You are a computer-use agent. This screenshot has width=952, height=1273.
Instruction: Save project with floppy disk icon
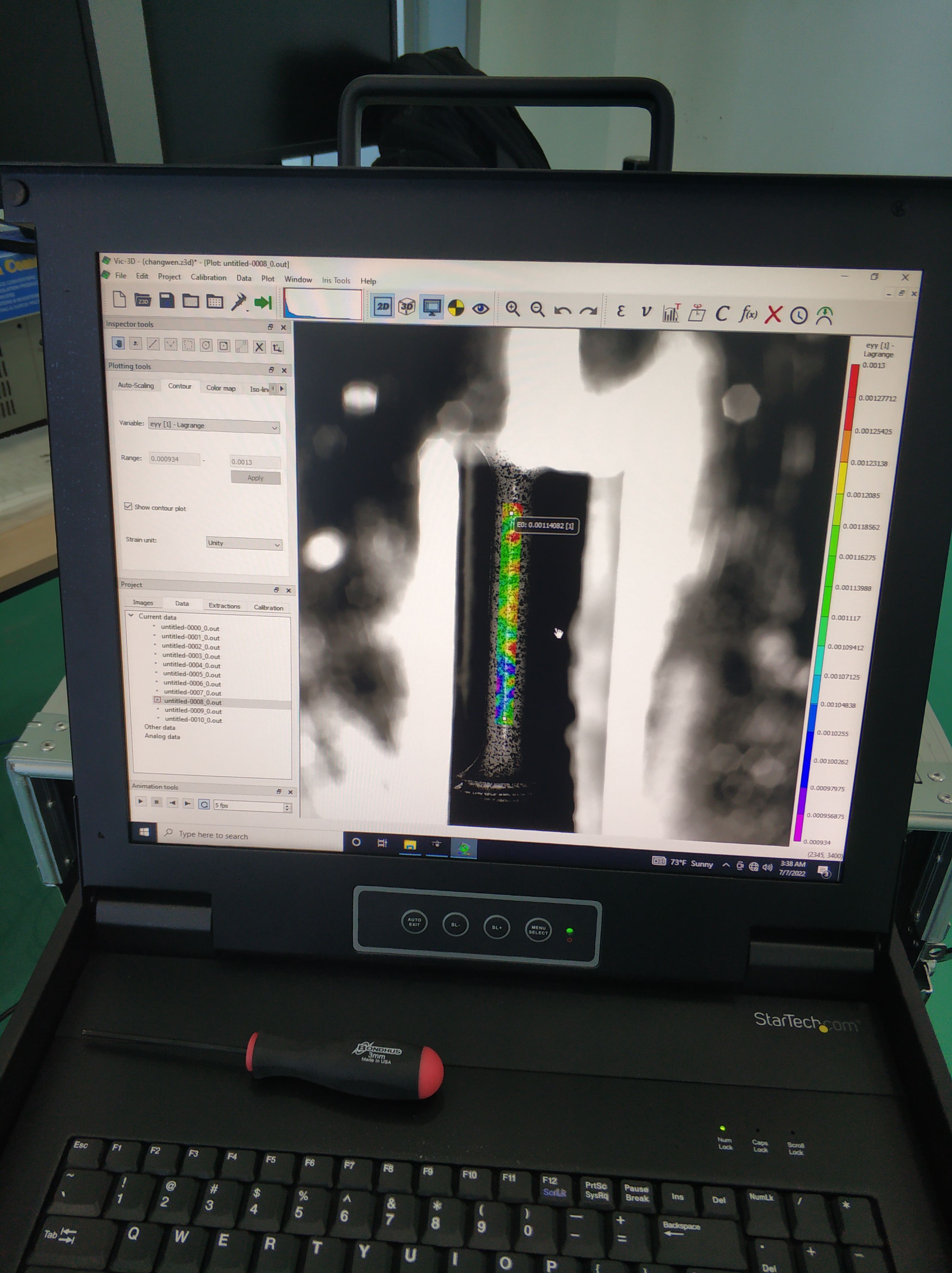click(x=167, y=300)
